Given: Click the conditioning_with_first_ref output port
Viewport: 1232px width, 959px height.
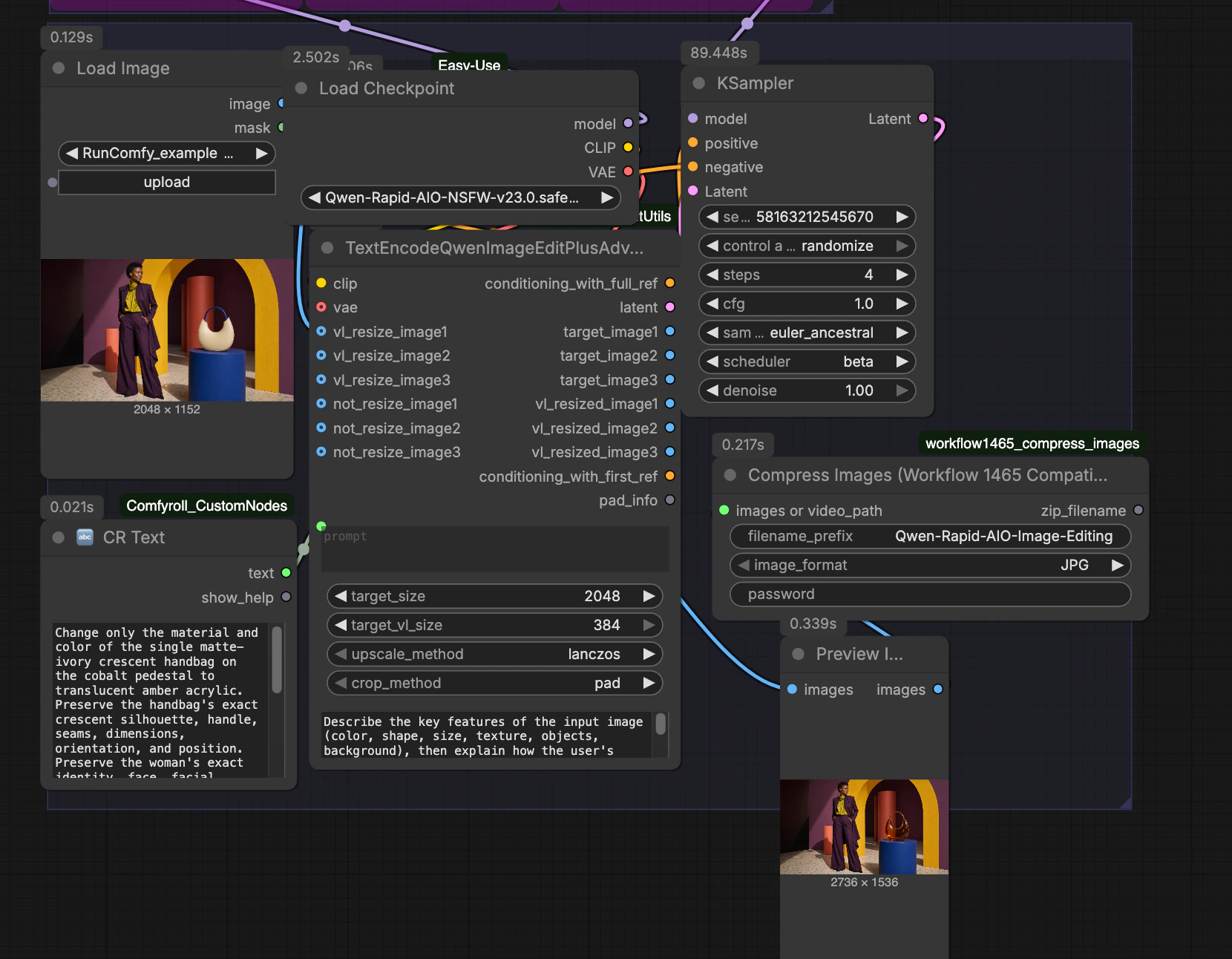Looking at the screenshot, I should point(670,476).
